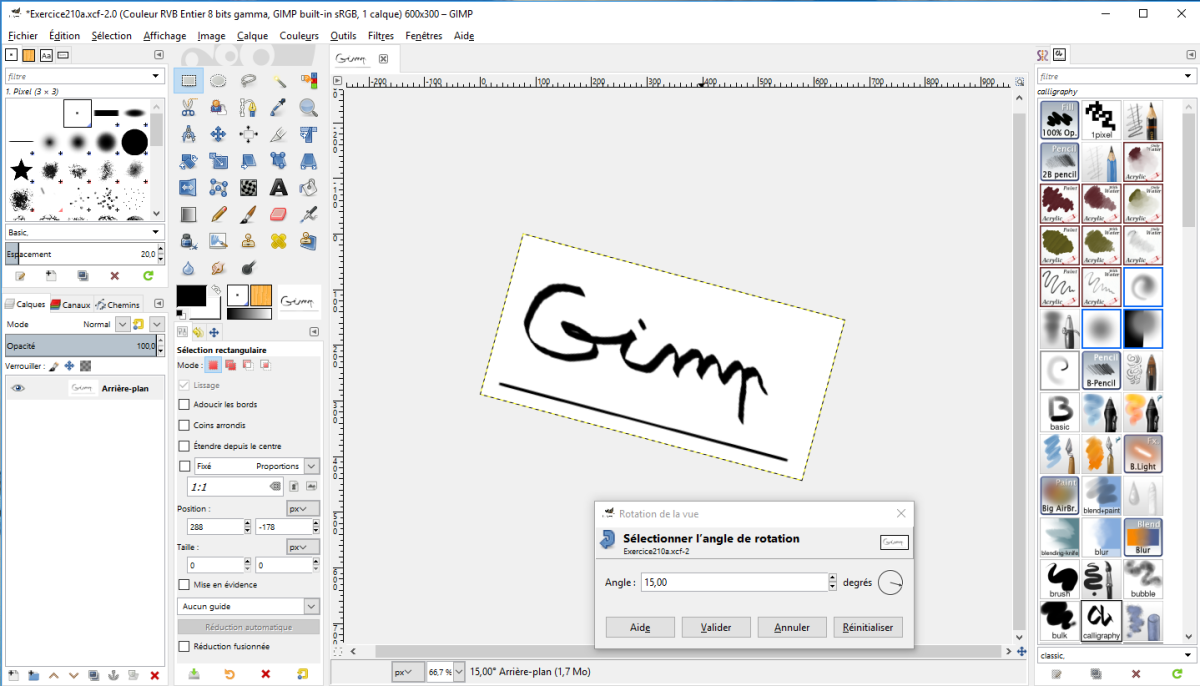This screenshot has width=1200, height=686.
Task: Refresh brushes with green arrow icon
Action: 148,275
